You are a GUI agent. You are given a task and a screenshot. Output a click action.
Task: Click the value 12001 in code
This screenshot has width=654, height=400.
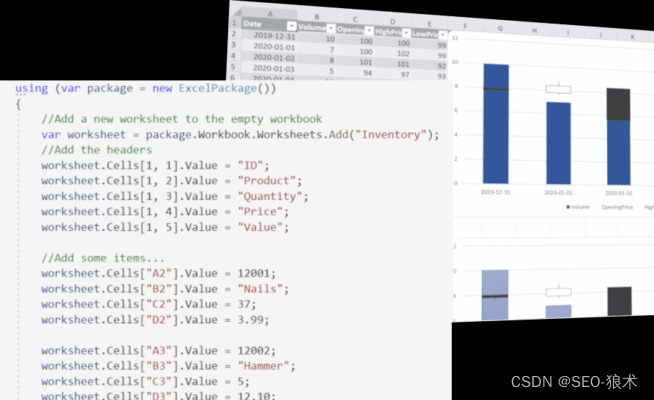click(254, 274)
